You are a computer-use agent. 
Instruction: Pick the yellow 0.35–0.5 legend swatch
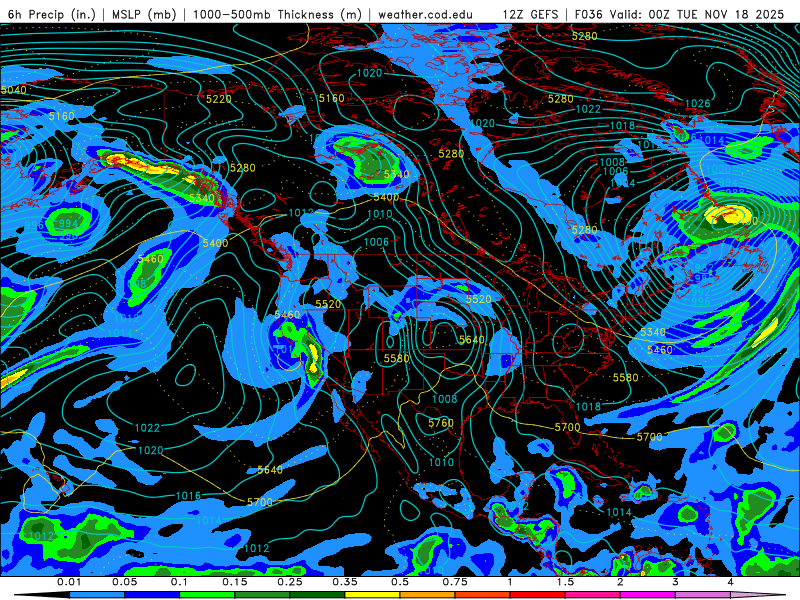point(372,595)
